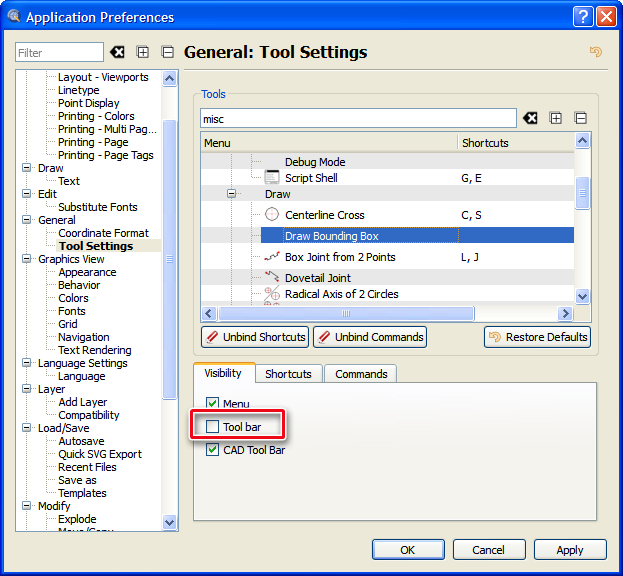Expand all items in Tools list
Image resolution: width=623 pixels, height=576 pixels.
[556, 118]
